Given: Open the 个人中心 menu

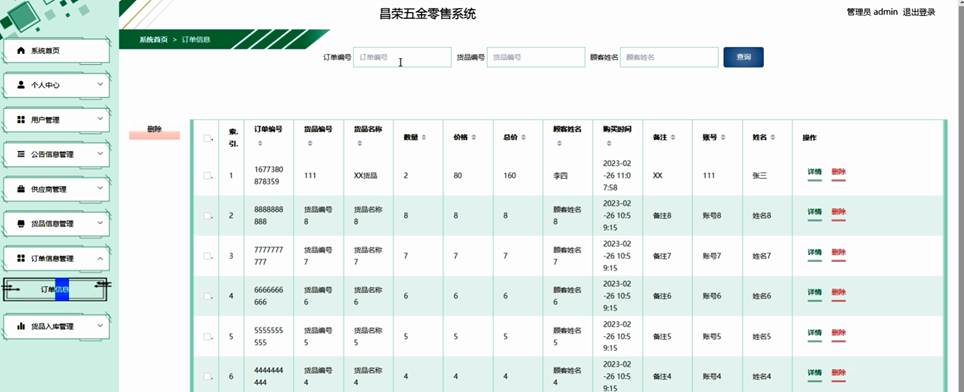Looking at the screenshot, I should click(56, 85).
